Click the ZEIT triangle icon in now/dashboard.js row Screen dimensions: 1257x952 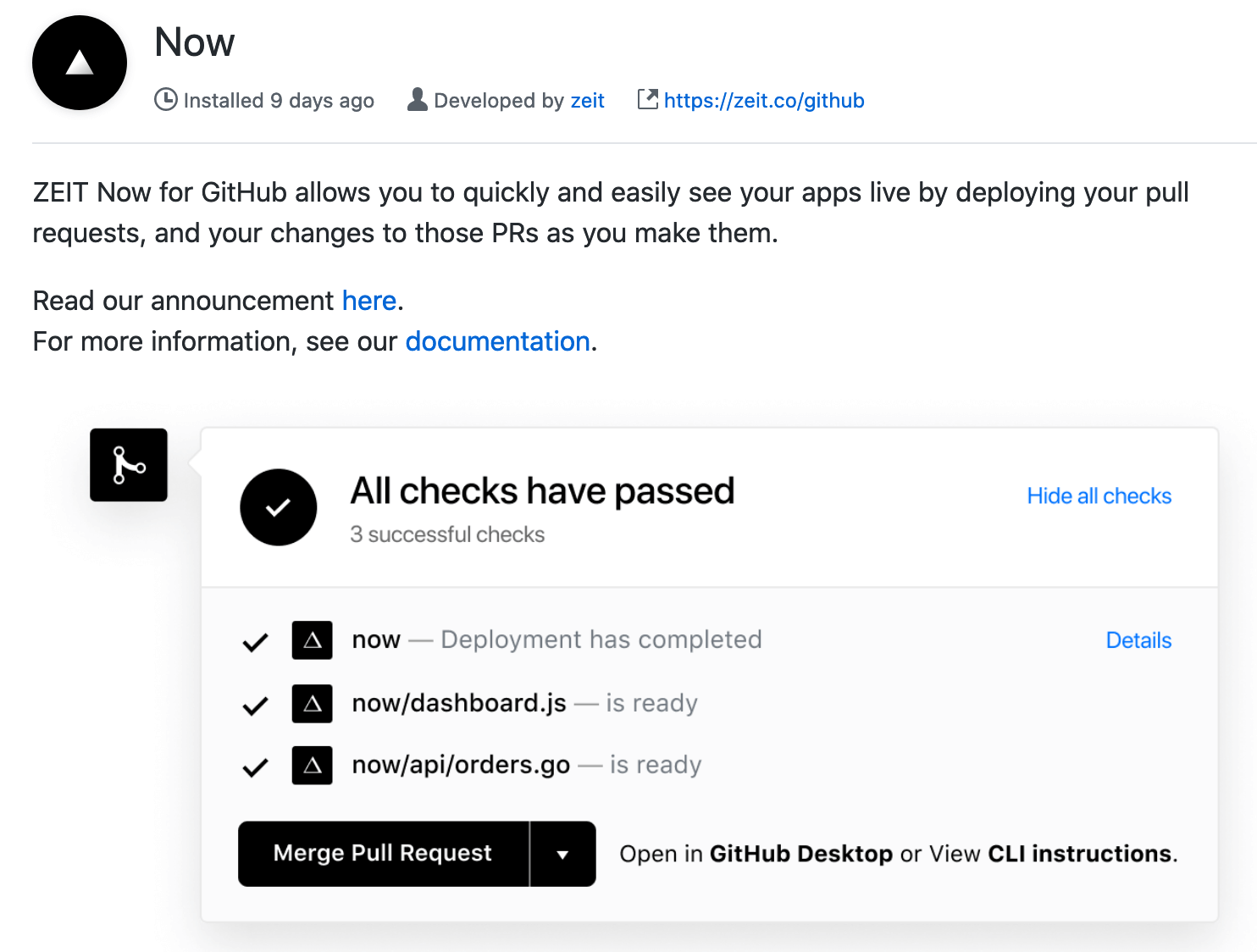(313, 704)
